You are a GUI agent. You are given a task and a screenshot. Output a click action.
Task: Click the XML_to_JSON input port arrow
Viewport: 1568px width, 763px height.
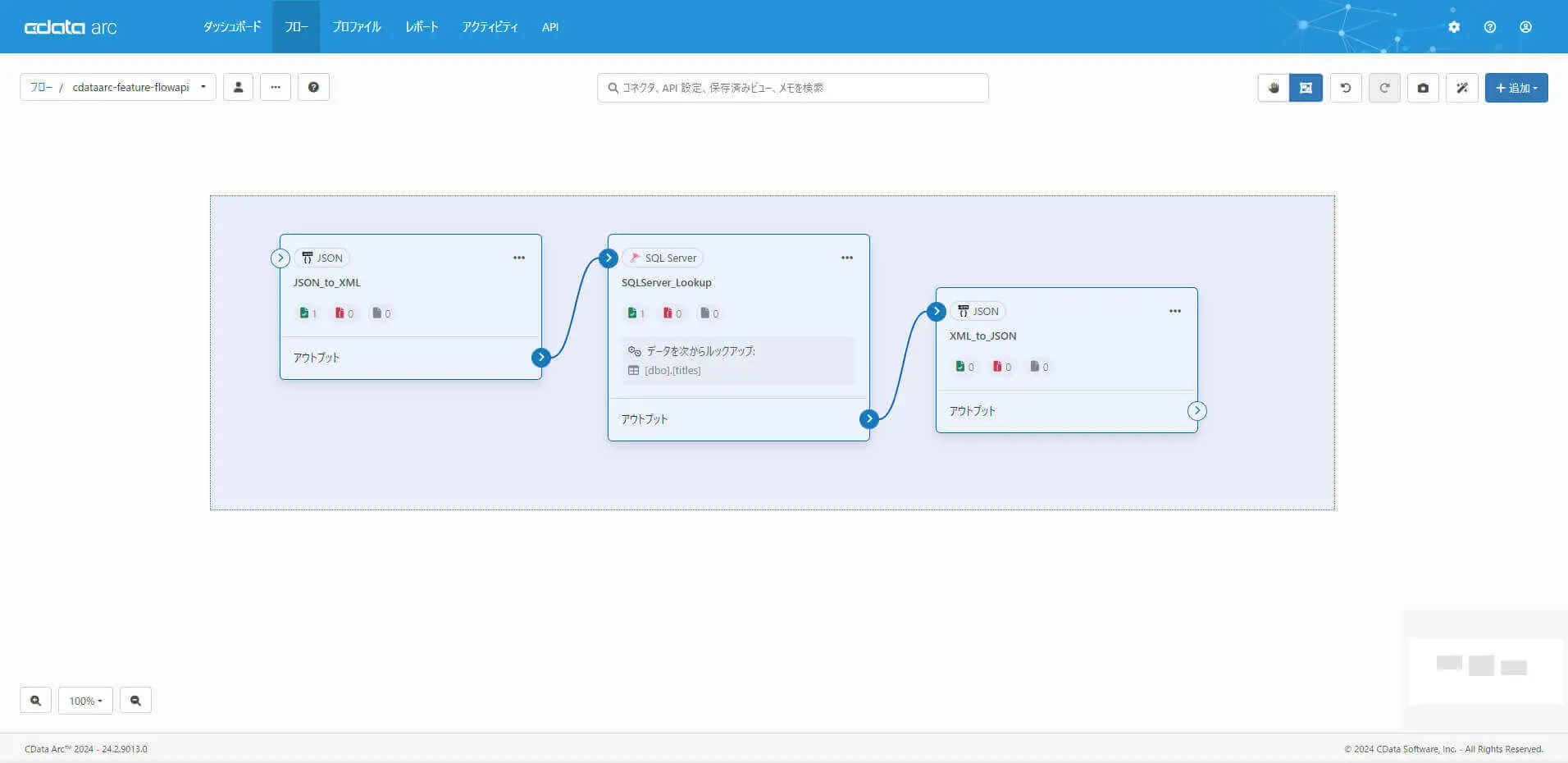tap(936, 312)
